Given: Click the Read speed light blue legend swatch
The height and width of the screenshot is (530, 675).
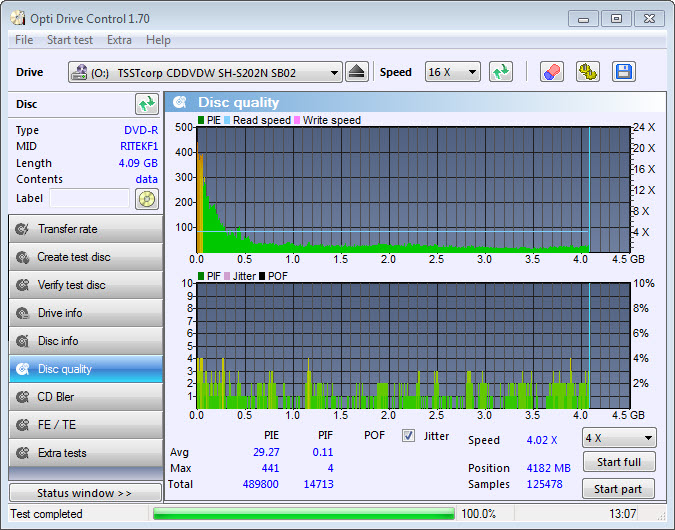Looking at the screenshot, I should 227,120.
